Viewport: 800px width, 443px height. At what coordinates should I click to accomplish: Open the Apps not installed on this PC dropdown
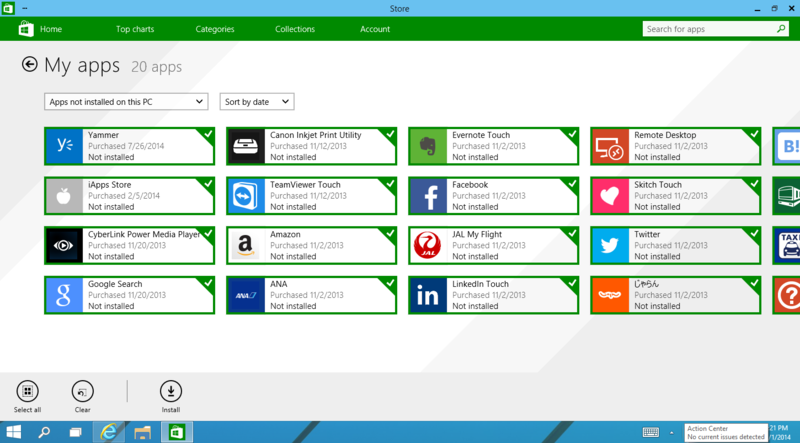[126, 102]
